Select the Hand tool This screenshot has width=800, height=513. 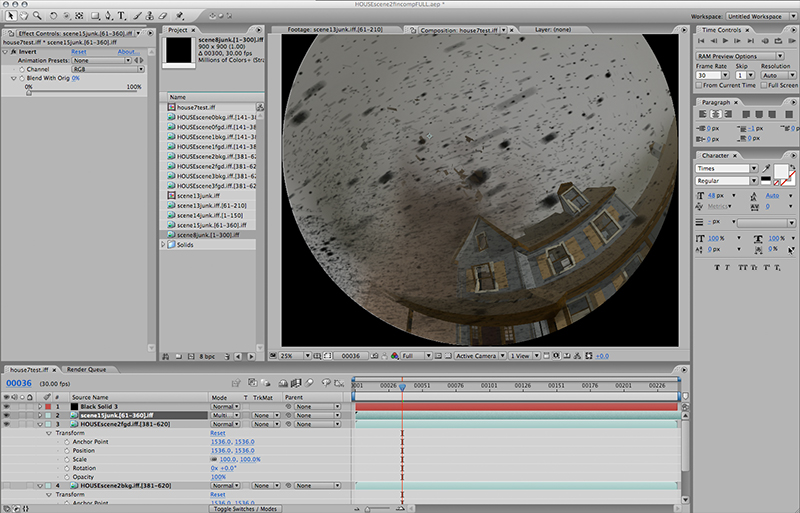click(23, 16)
